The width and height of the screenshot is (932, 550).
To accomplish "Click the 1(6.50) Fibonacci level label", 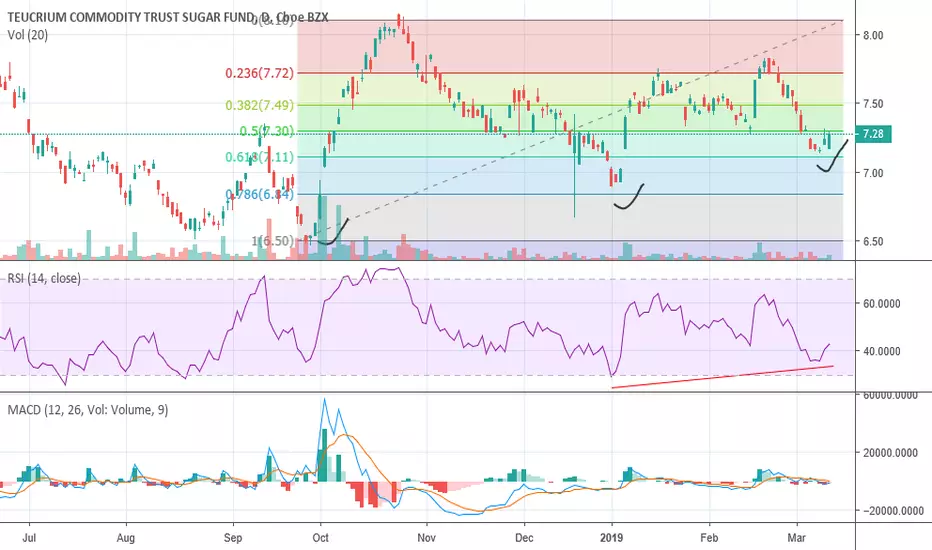I will click(x=273, y=241).
